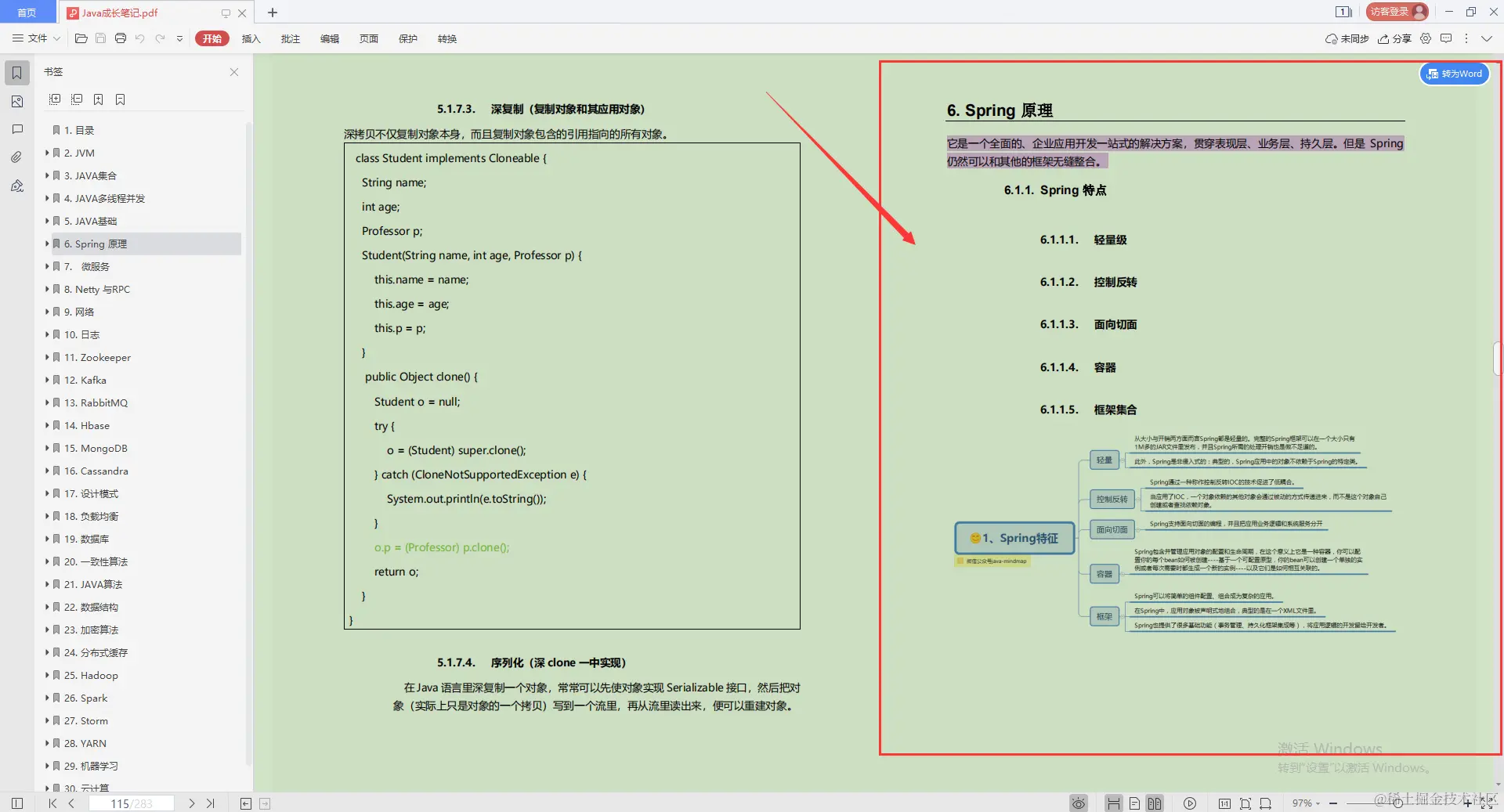The width and height of the screenshot is (1504, 812).
Task: Open the bookmarks panel icon in sidebar
Action: point(16,73)
